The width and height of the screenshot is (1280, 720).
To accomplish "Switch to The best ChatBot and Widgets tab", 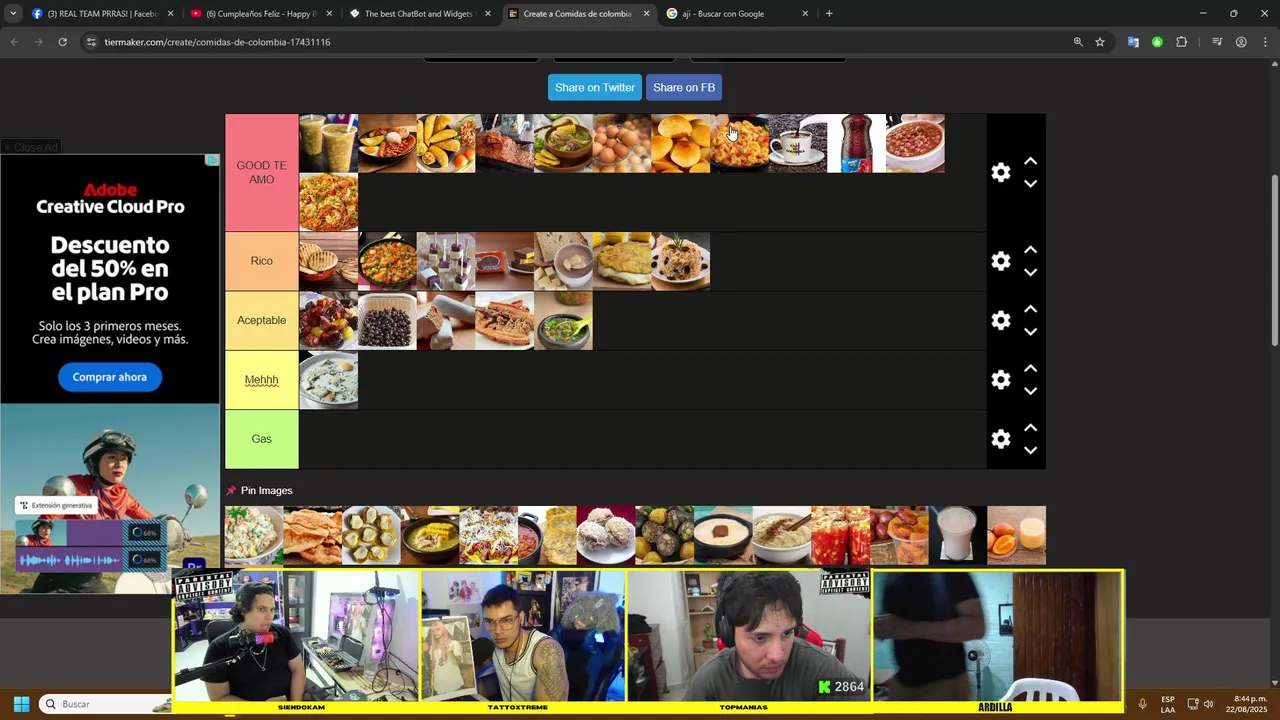I will click(418, 14).
